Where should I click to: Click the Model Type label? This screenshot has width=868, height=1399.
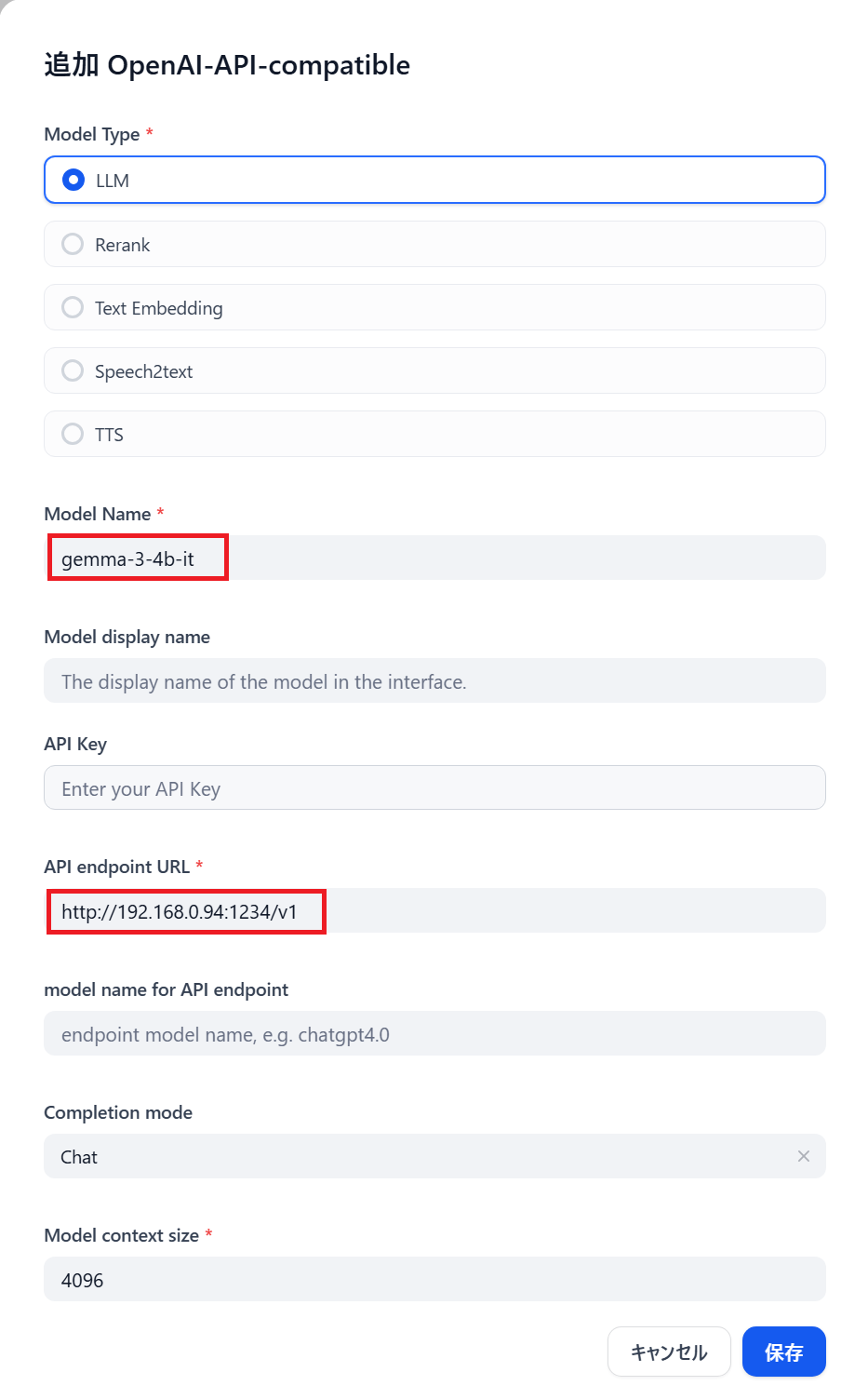click(92, 134)
